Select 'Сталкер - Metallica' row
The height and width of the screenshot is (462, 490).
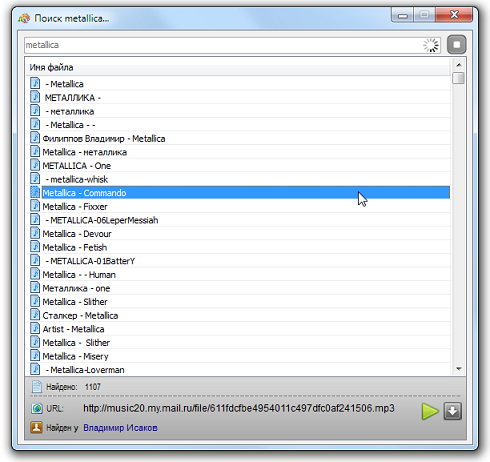point(238,315)
